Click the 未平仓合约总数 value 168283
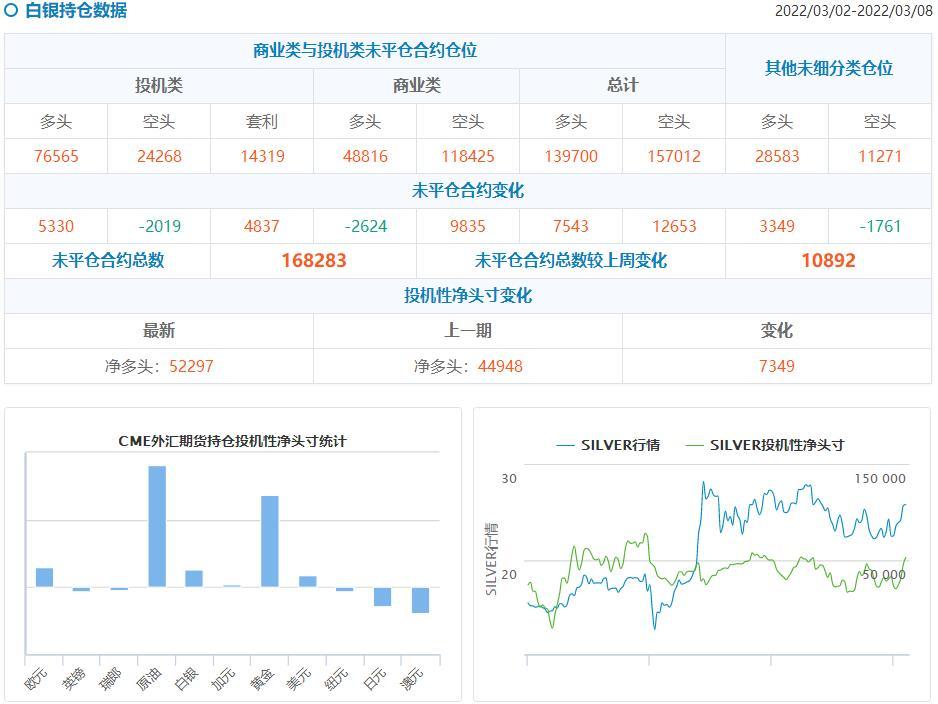This screenshot has height=704, width=938. (313, 261)
